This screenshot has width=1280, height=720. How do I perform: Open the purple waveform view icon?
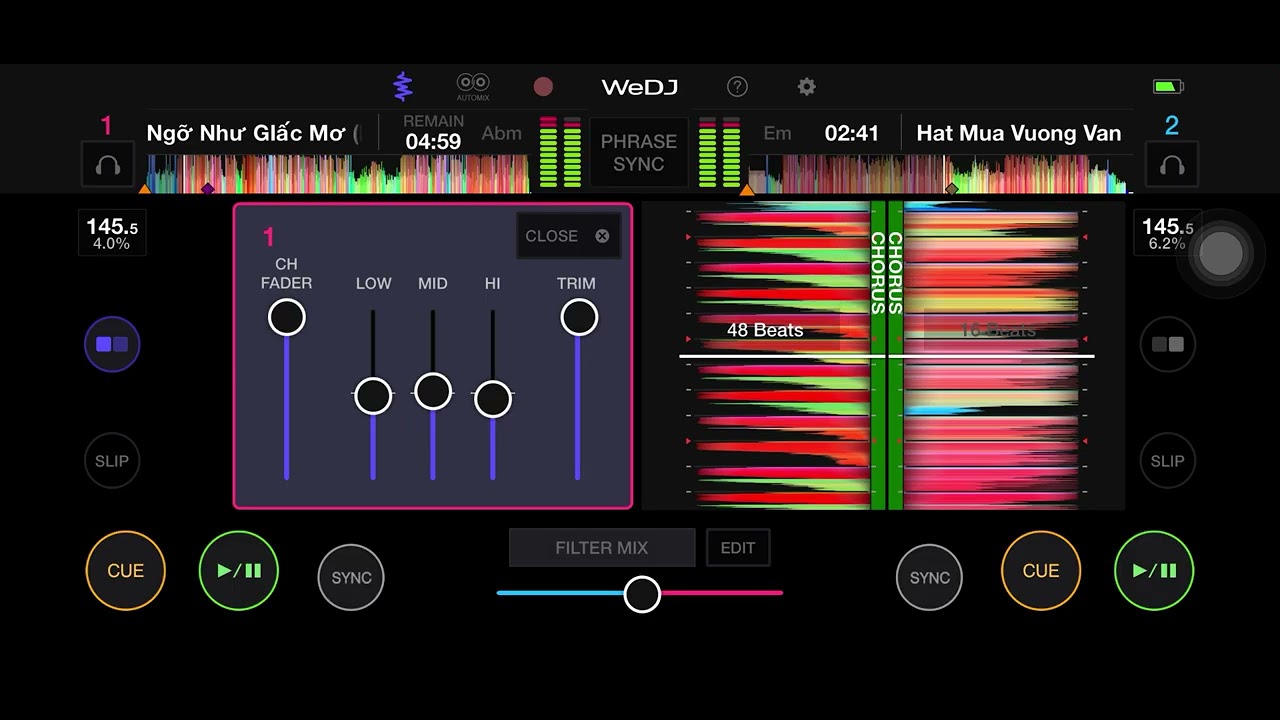pyautogui.click(x=403, y=87)
